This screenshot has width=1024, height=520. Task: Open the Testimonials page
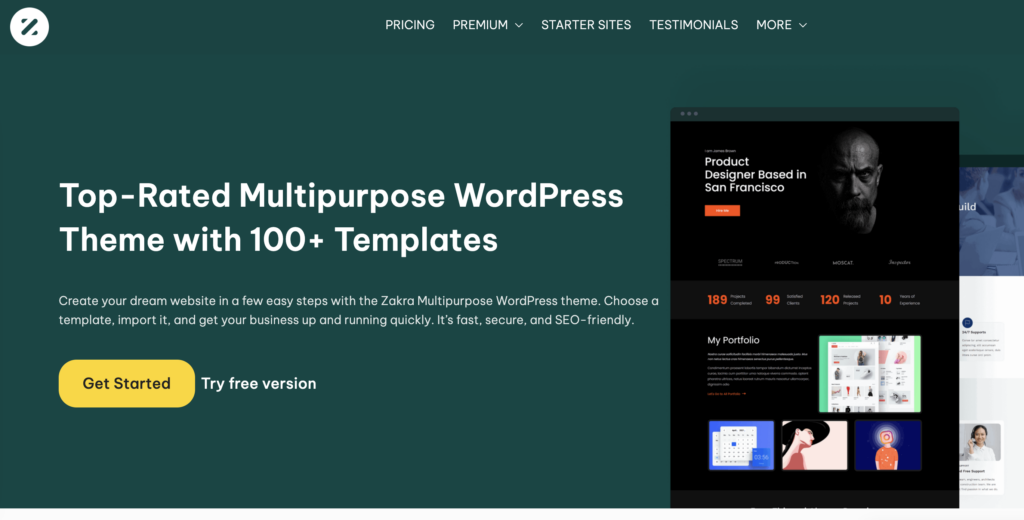pyautogui.click(x=693, y=25)
